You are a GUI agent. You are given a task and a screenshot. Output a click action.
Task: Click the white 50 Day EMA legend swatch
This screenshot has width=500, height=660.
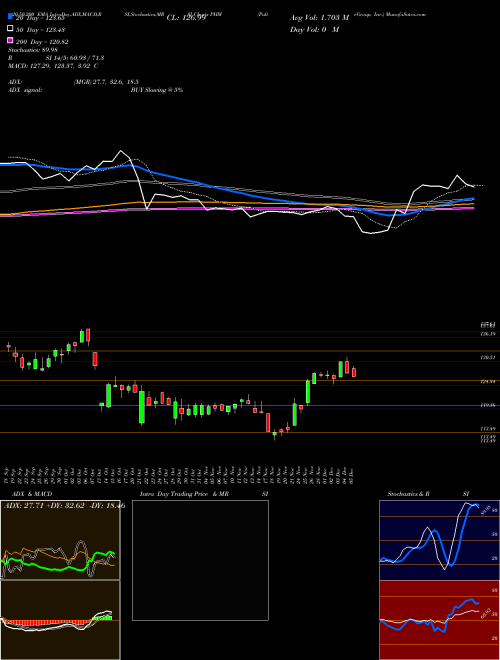click(x=11, y=29)
